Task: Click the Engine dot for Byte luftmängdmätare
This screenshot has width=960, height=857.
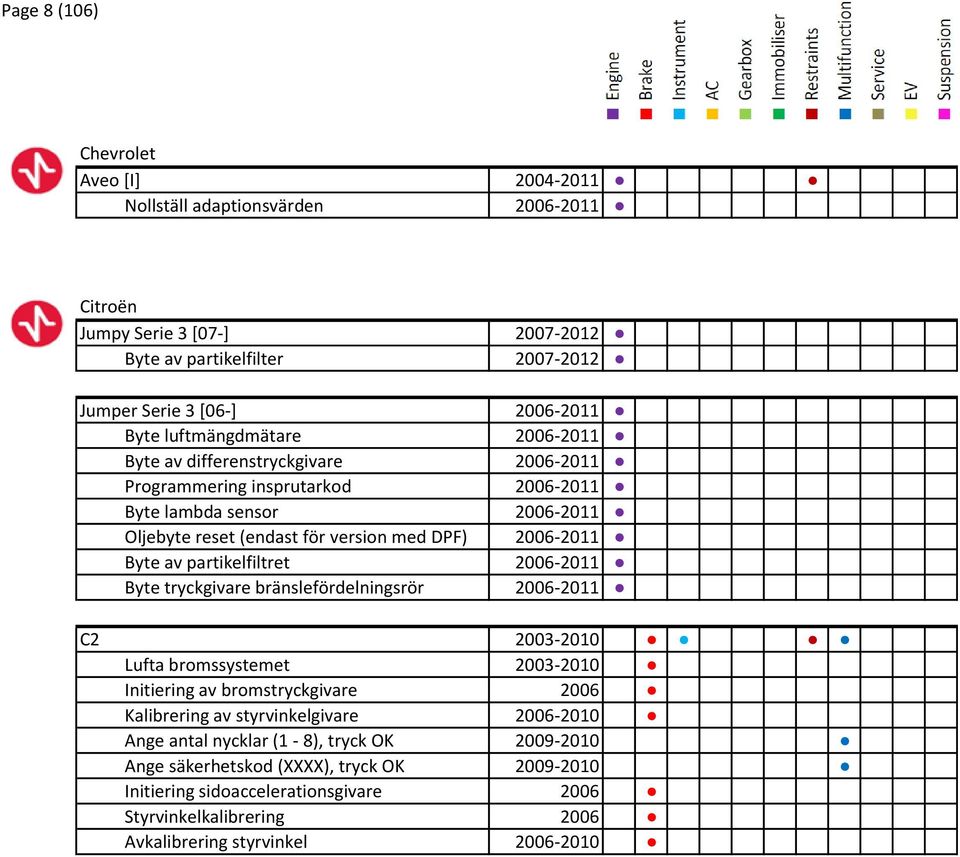Action: pos(620,436)
